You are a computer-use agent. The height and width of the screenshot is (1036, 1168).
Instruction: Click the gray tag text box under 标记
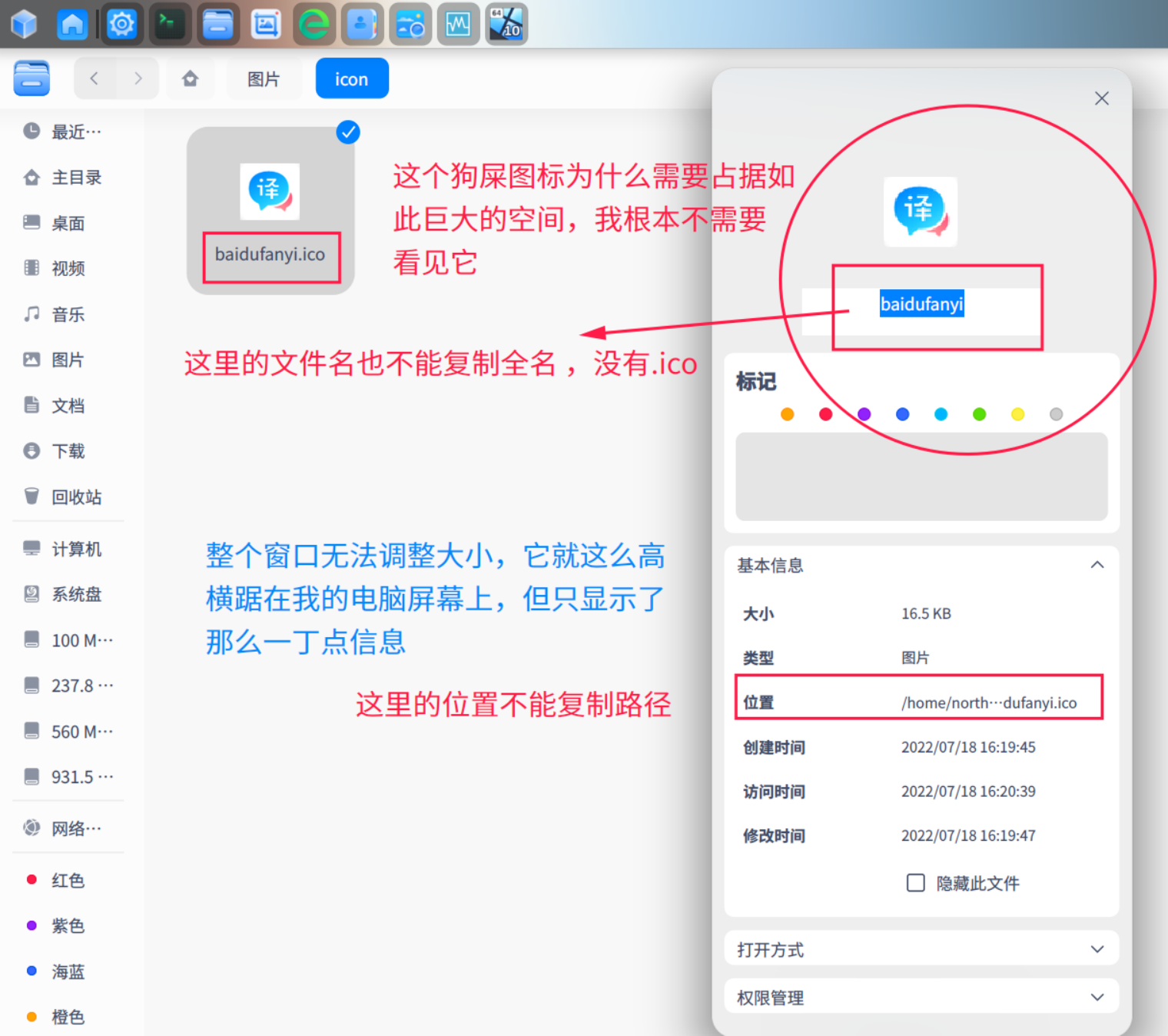921,476
